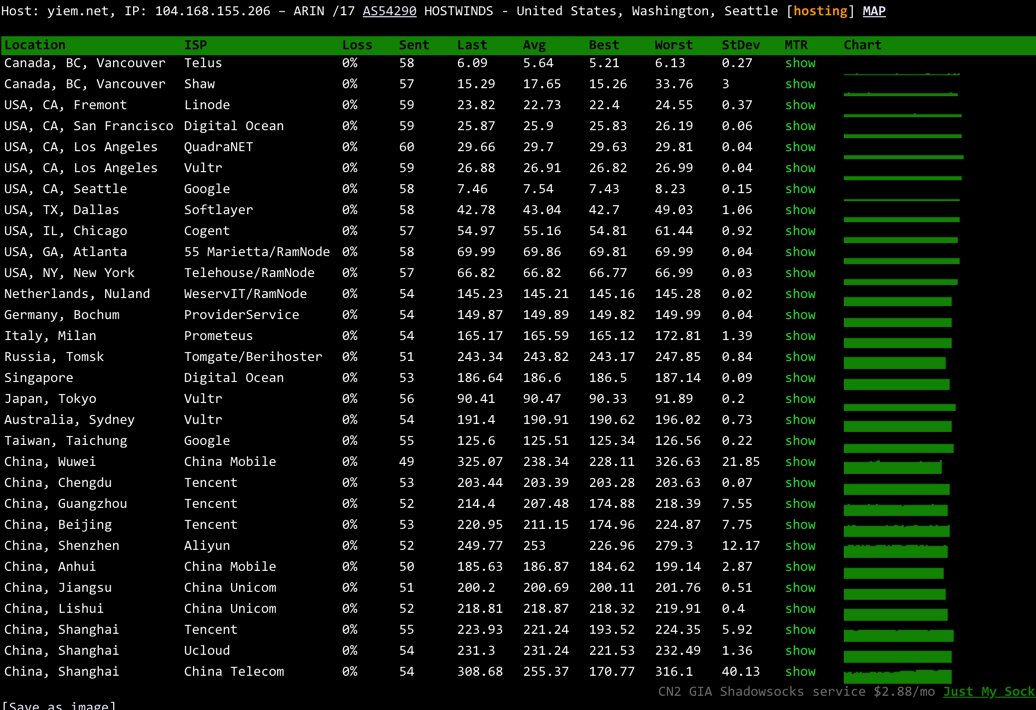Image resolution: width=1036 pixels, height=710 pixels.
Task: Show MTR for Vancouver Telus row
Action: pyautogui.click(x=800, y=63)
